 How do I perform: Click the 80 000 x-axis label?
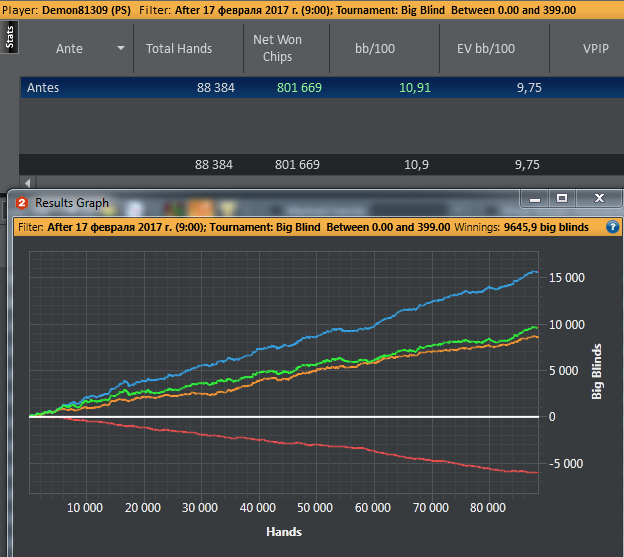[488, 508]
